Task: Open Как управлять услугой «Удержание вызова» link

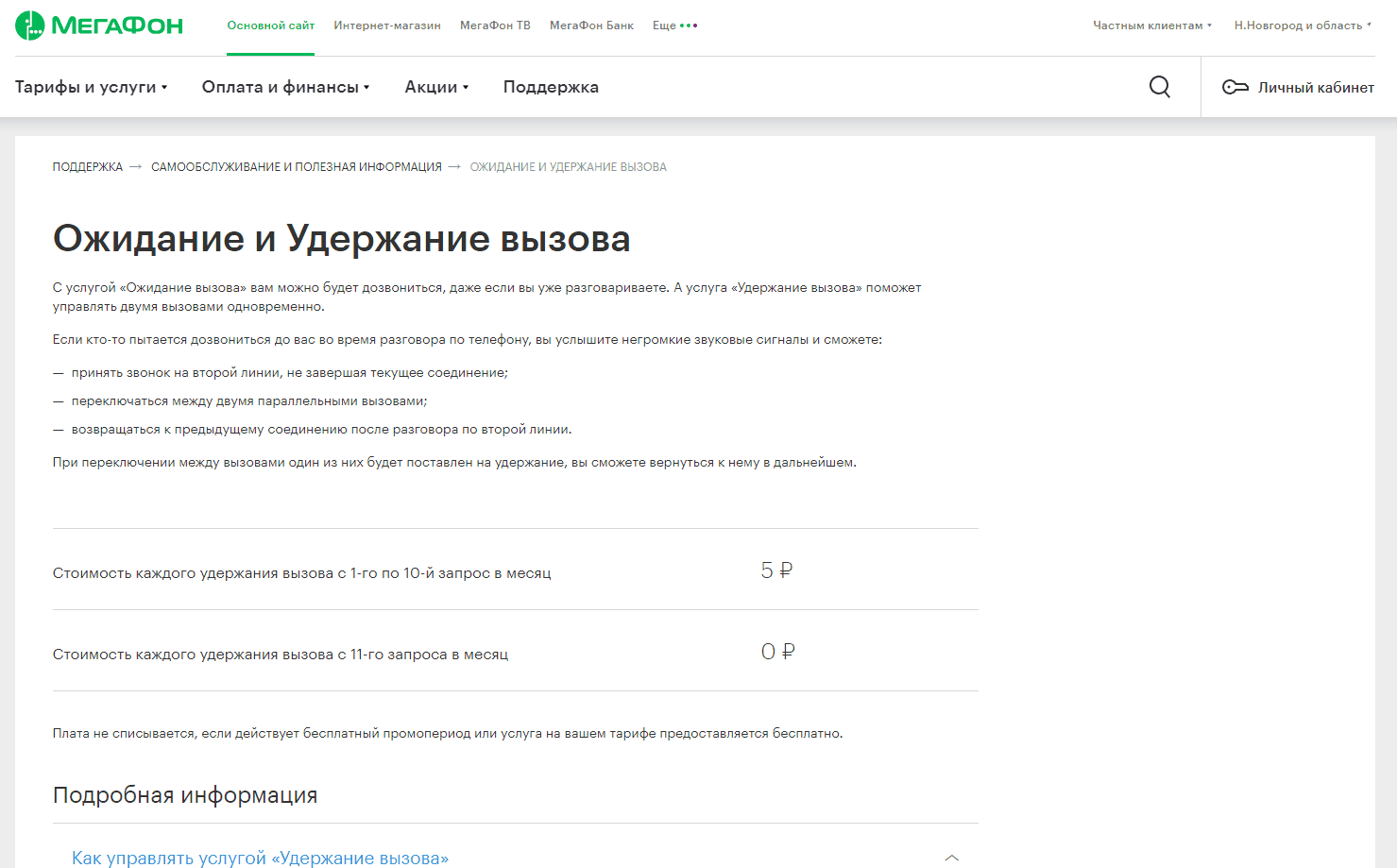Action: [260, 858]
